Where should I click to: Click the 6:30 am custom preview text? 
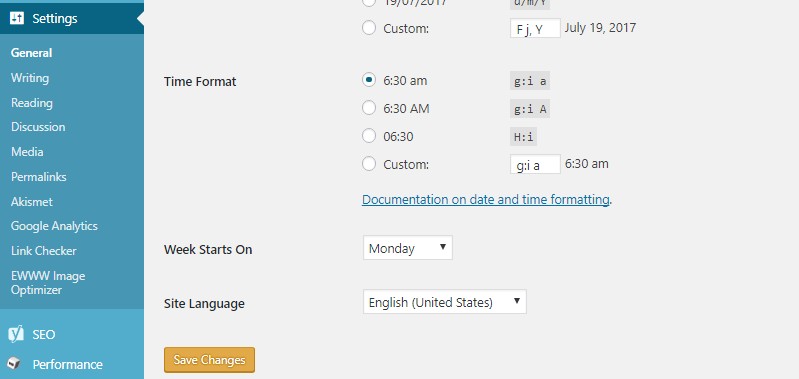[x=587, y=164]
